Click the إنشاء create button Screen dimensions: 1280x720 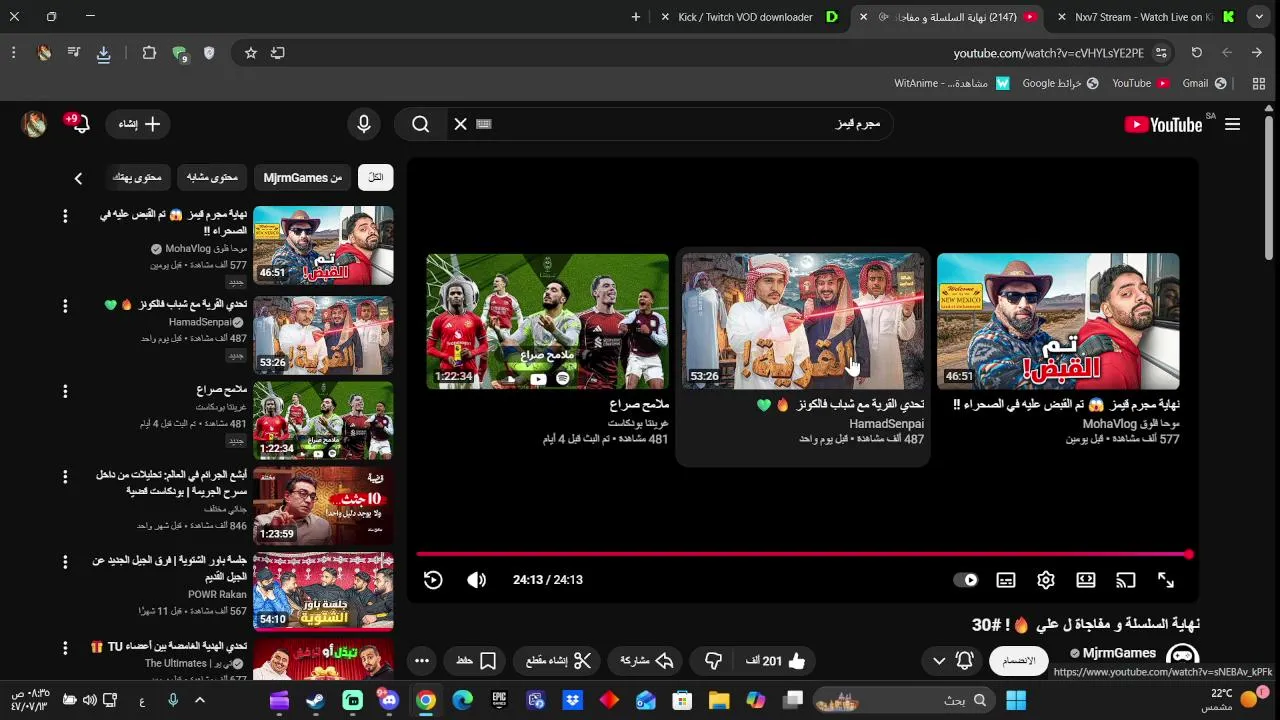139,124
